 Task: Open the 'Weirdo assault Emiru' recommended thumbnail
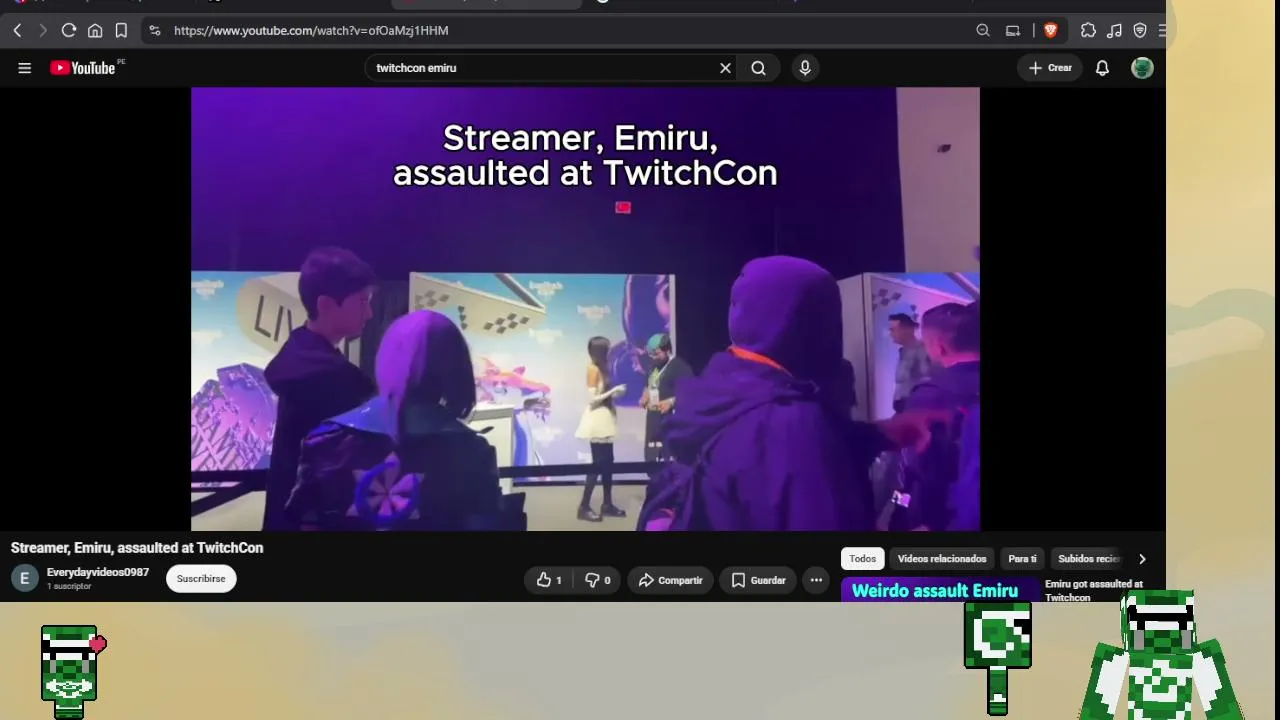click(940, 590)
